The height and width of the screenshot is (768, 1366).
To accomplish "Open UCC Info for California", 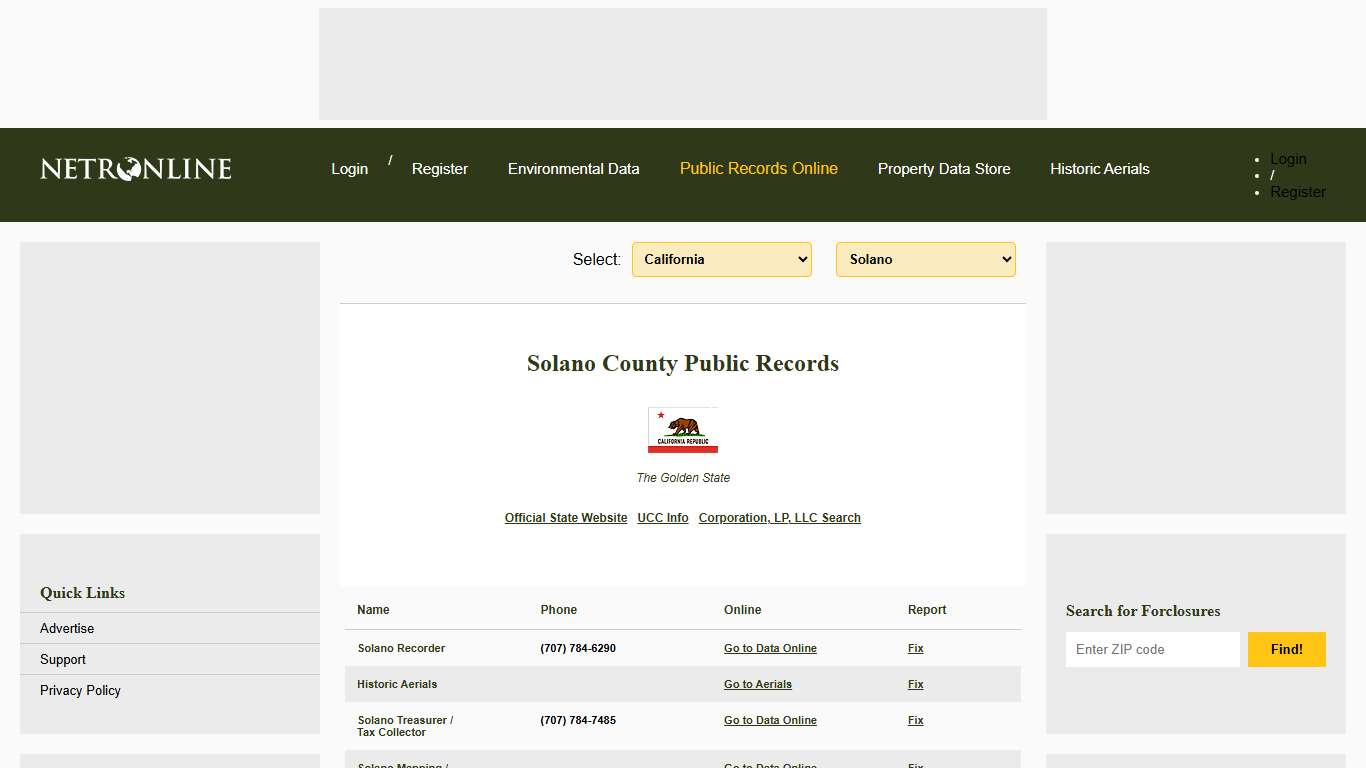I will click(662, 517).
